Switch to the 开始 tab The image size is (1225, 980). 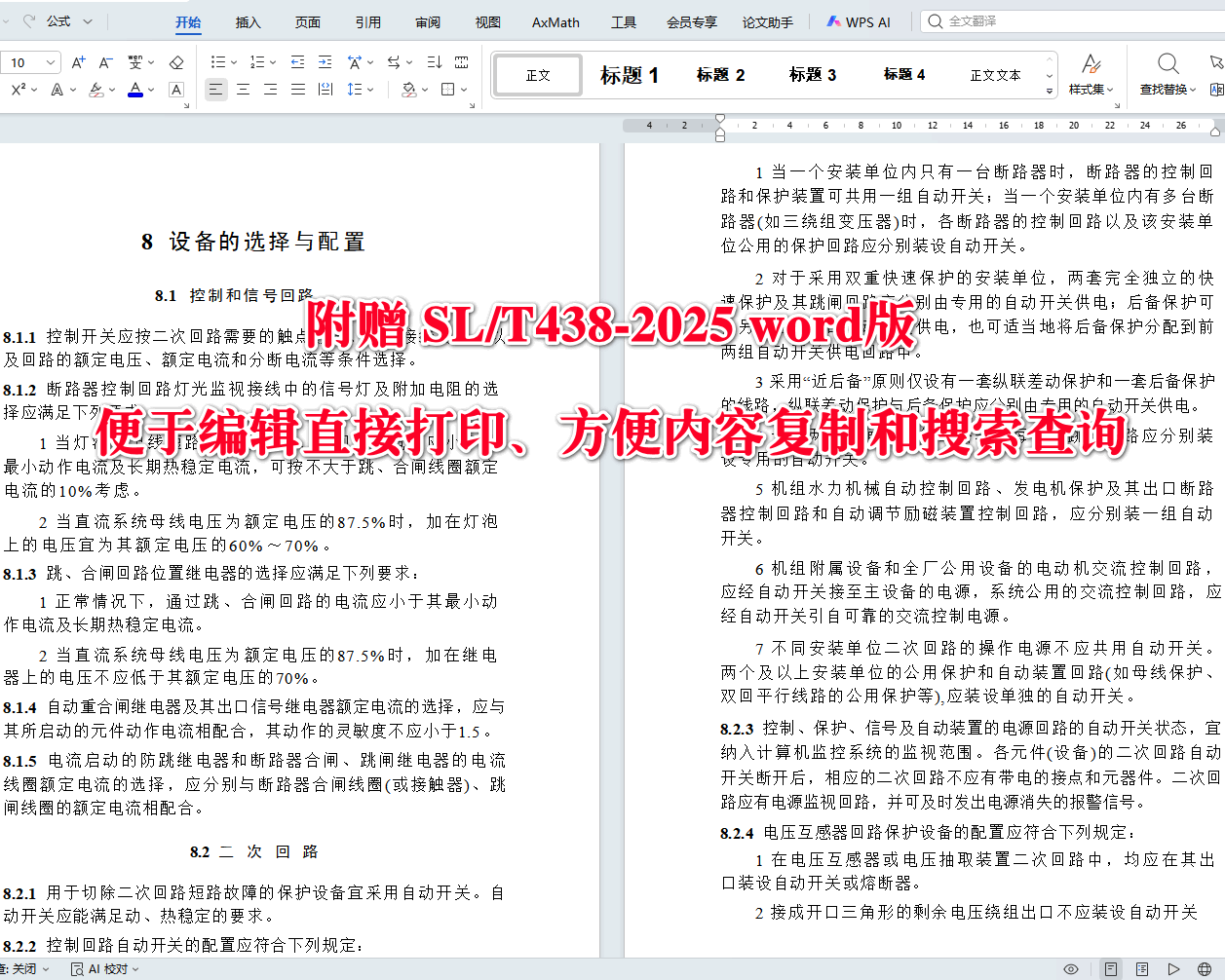click(x=188, y=22)
